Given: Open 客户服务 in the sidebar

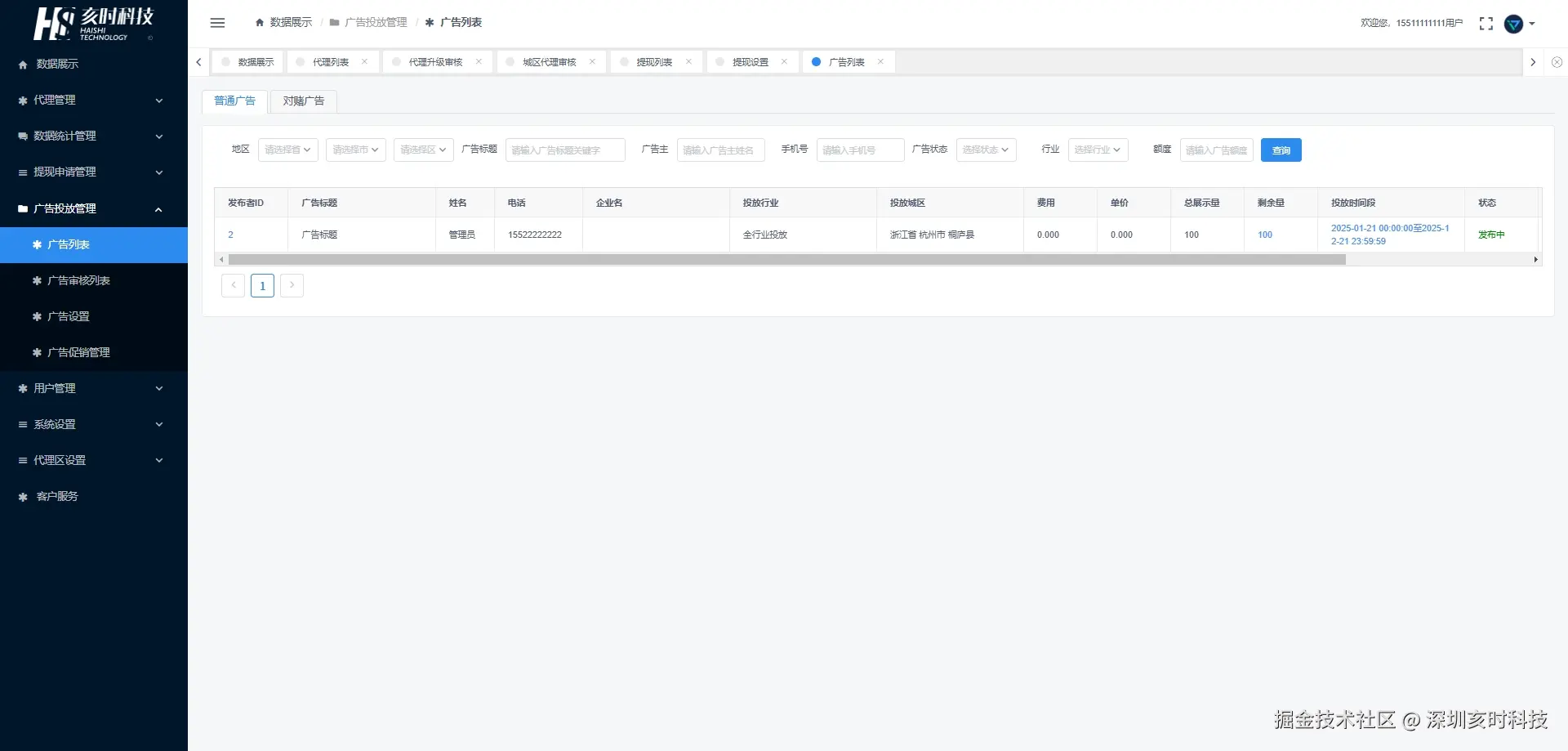Looking at the screenshot, I should [94, 496].
